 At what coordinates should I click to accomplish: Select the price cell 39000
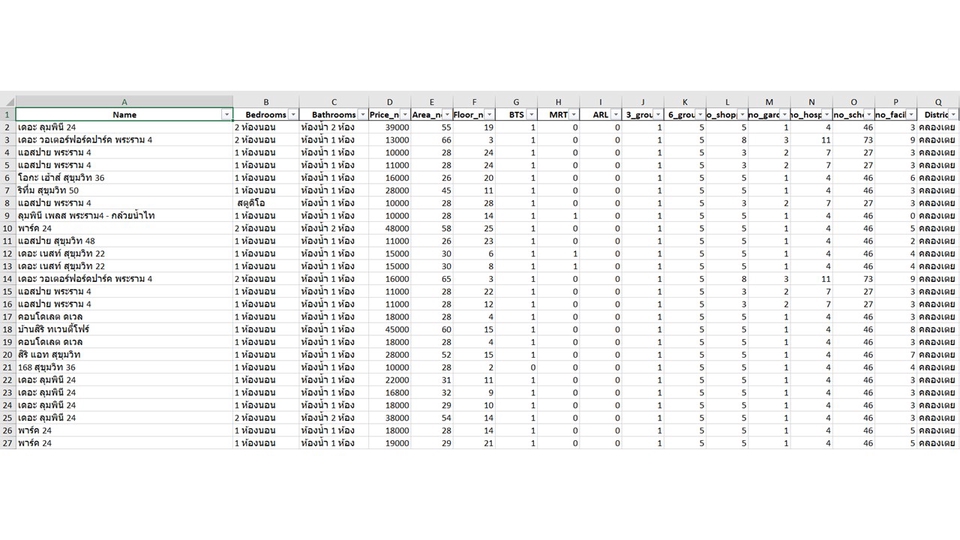click(389, 127)
